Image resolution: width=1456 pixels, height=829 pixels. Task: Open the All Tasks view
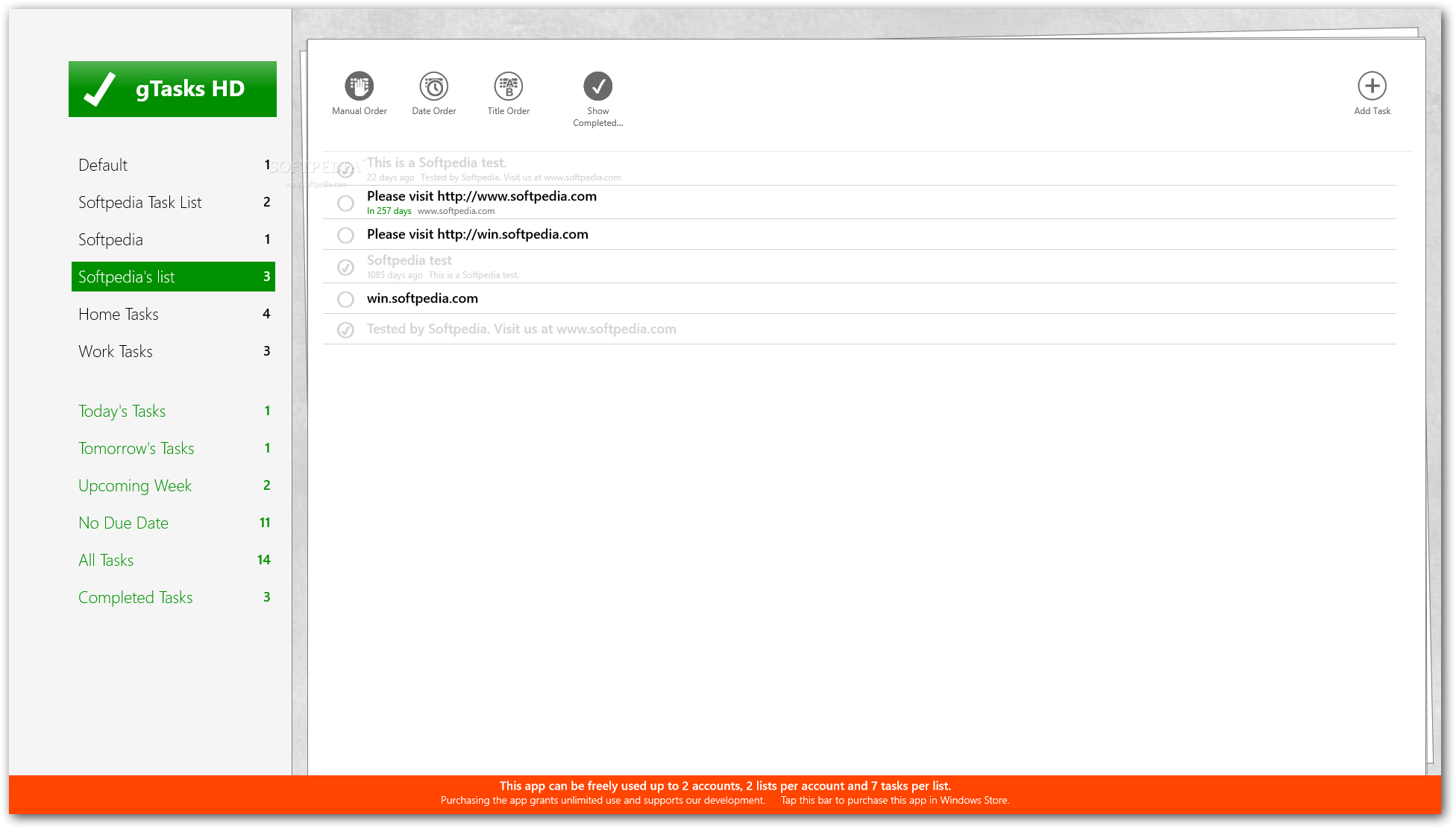[173, 560]
